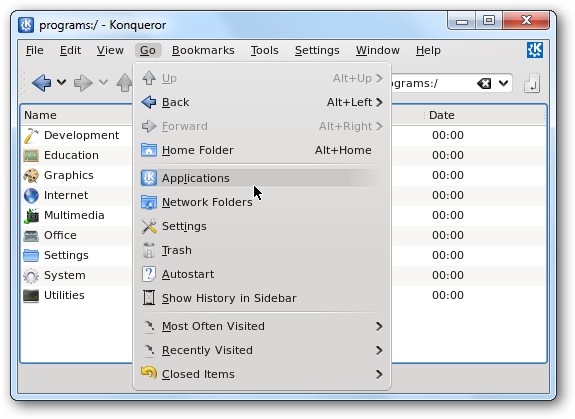Expand Closed Items submenu
The image size is (575, 419).
click(x=262, y=374)
